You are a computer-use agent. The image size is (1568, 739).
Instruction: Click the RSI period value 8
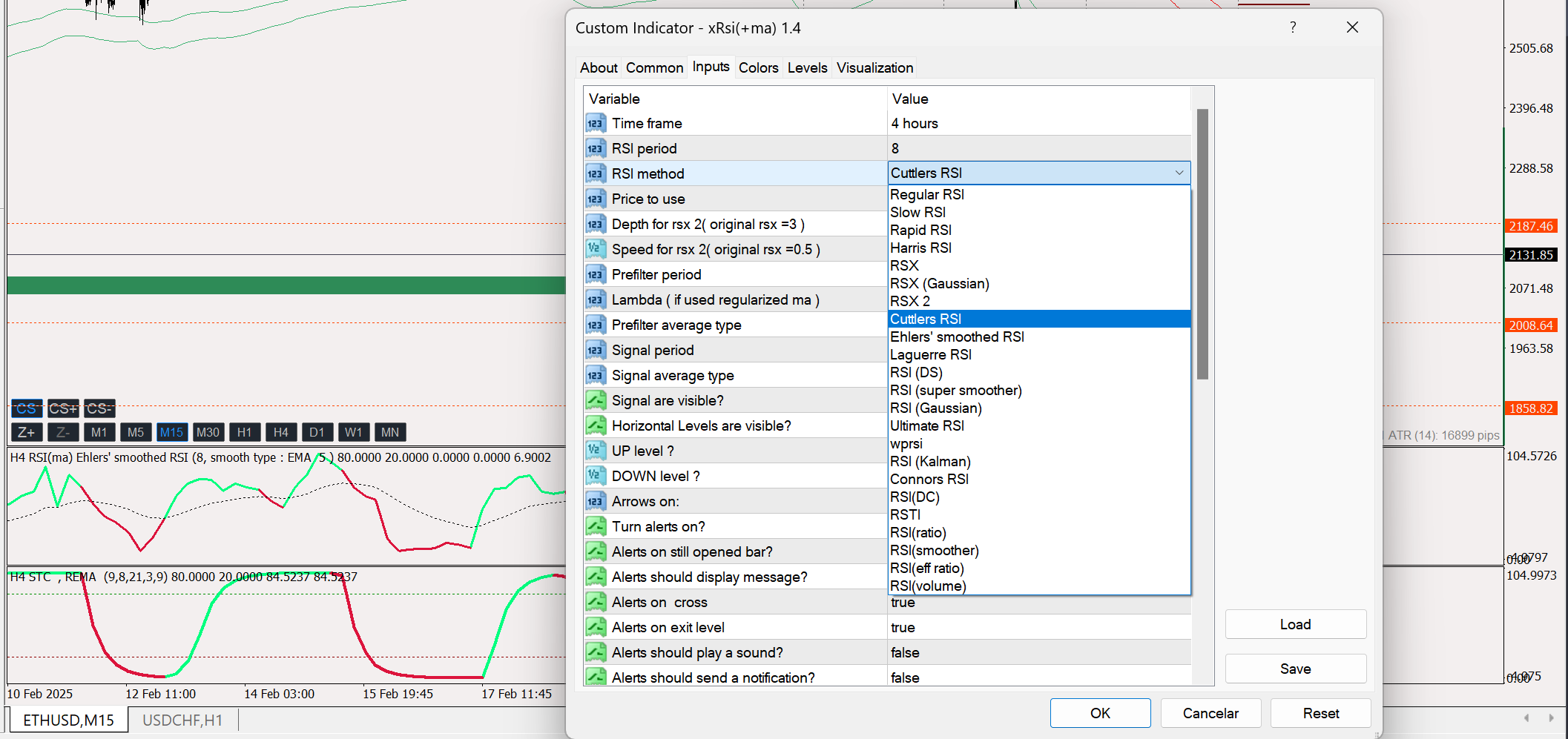point(1039,148)
